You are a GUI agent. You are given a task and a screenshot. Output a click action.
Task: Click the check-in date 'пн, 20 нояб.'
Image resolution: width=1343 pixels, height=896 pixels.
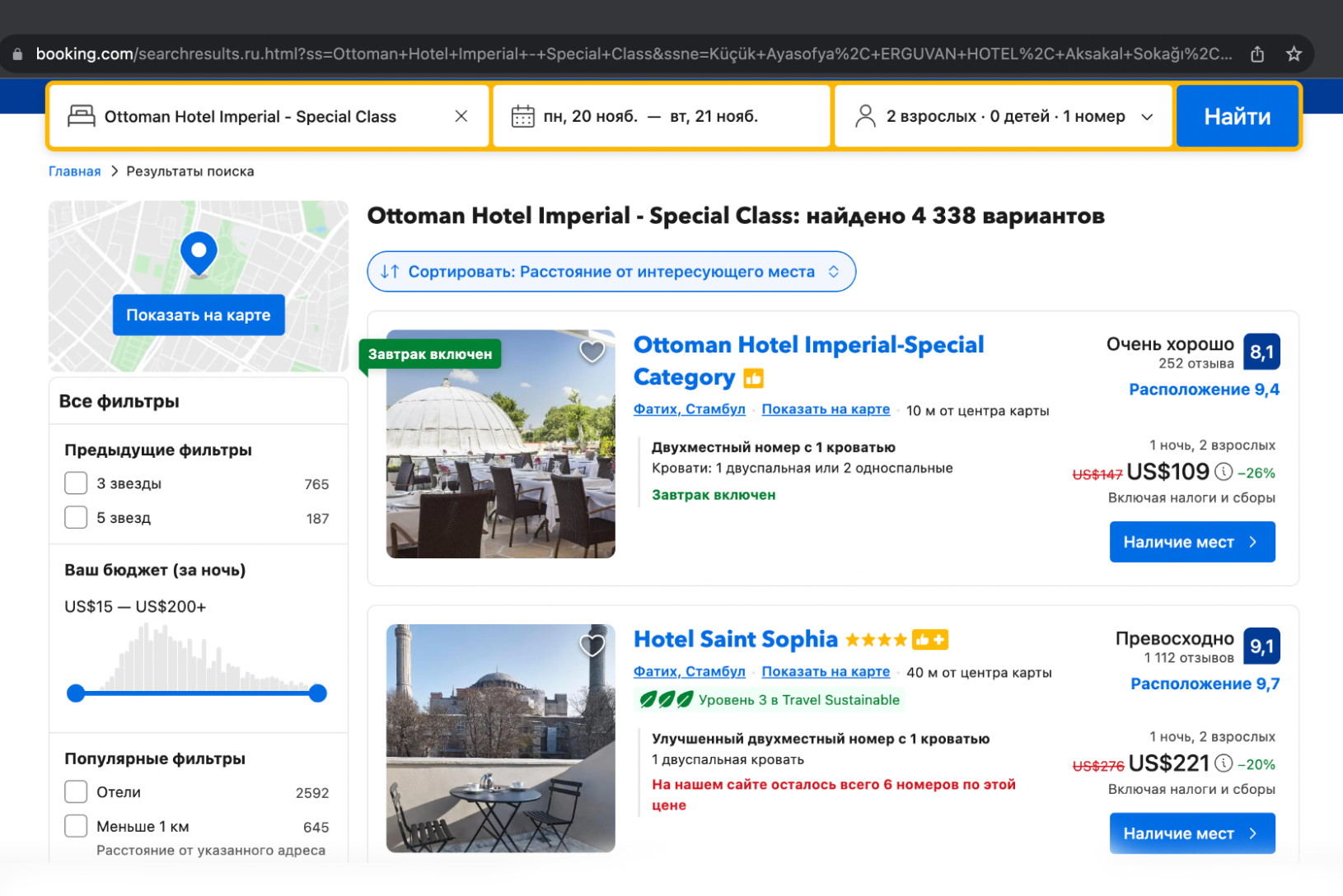590,116
